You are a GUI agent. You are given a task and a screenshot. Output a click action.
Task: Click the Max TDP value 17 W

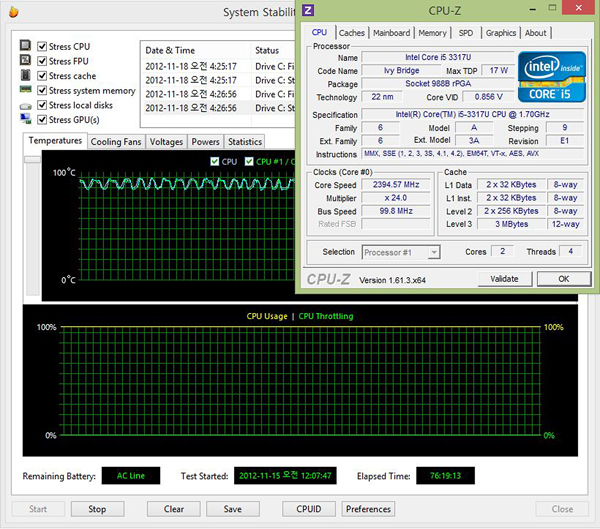pyautogui.click(x=498, y=70)
